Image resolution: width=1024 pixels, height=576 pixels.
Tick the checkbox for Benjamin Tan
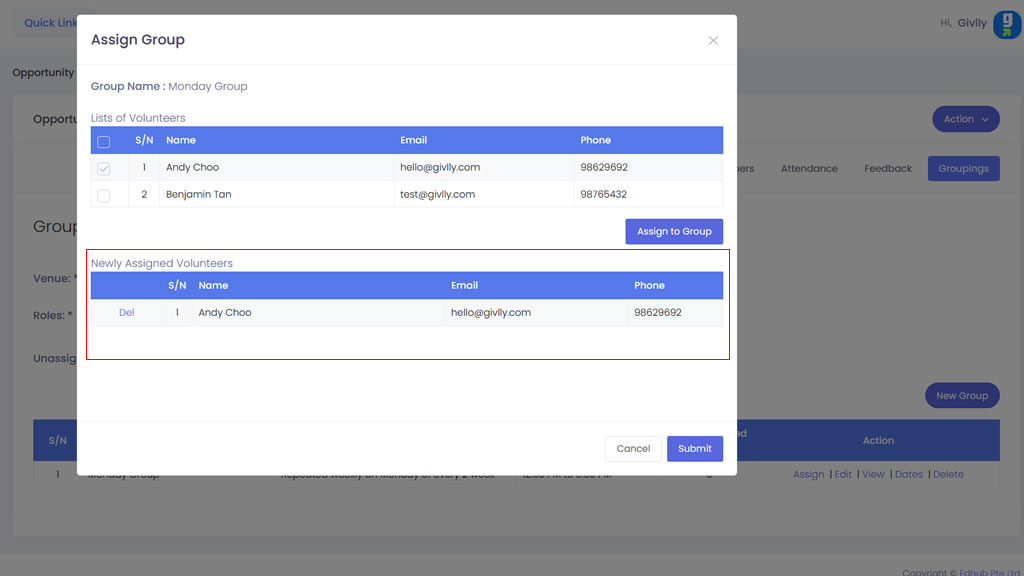104,195
